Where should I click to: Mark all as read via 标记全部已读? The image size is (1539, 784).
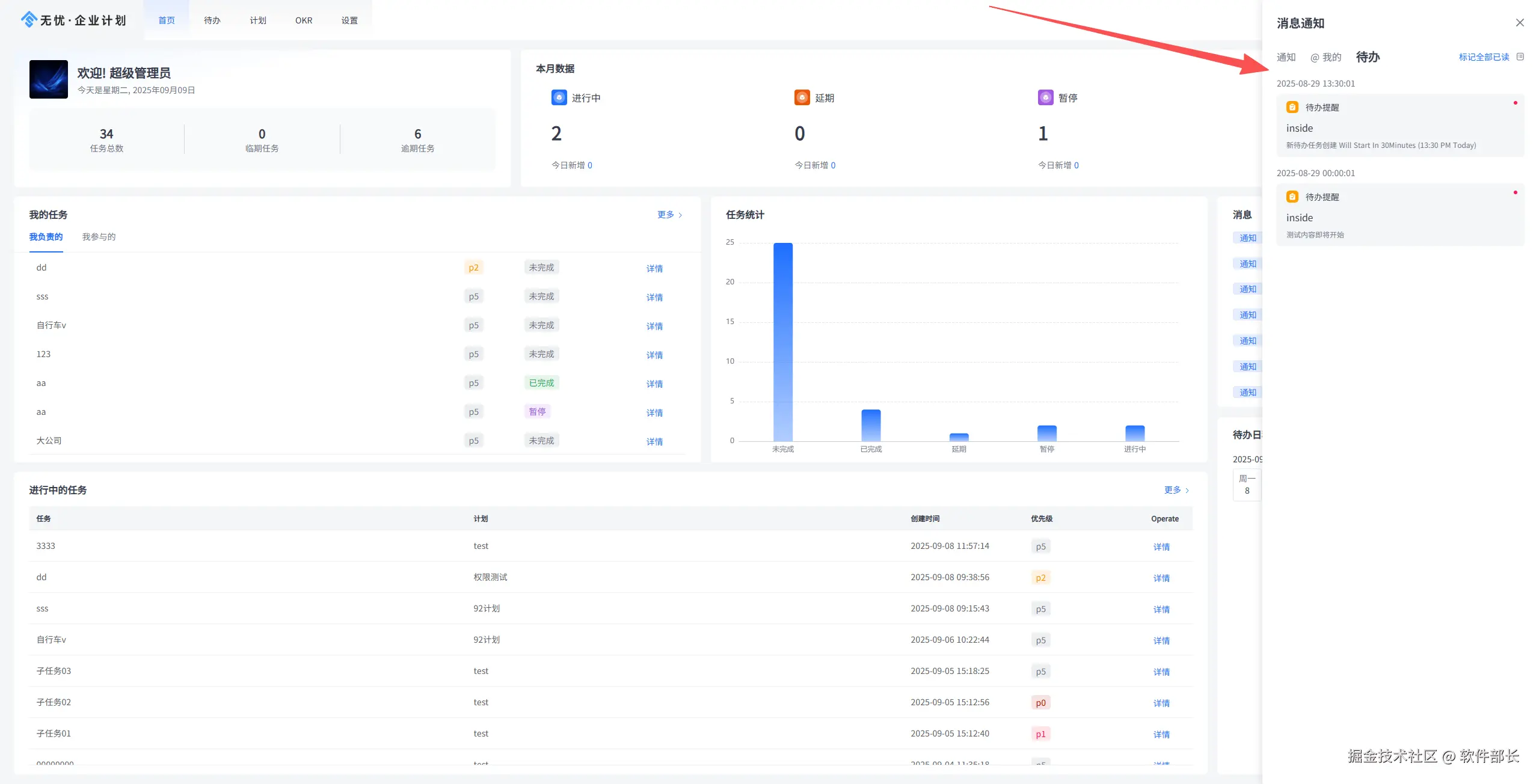[1484, 57]
